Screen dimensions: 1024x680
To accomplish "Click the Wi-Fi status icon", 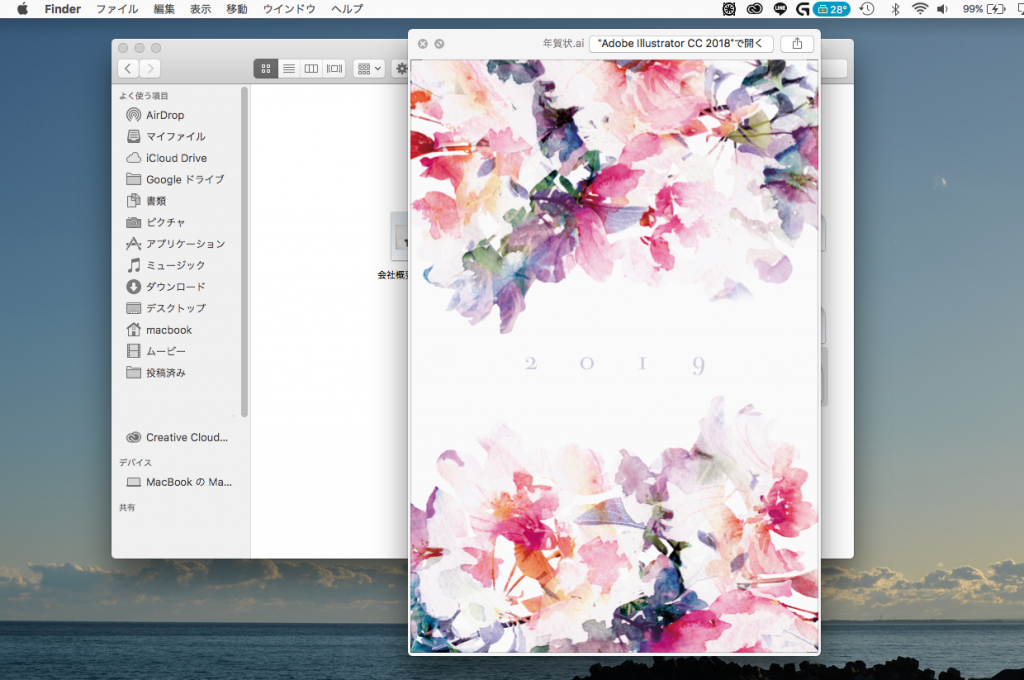I will click(x=919, y=9).
